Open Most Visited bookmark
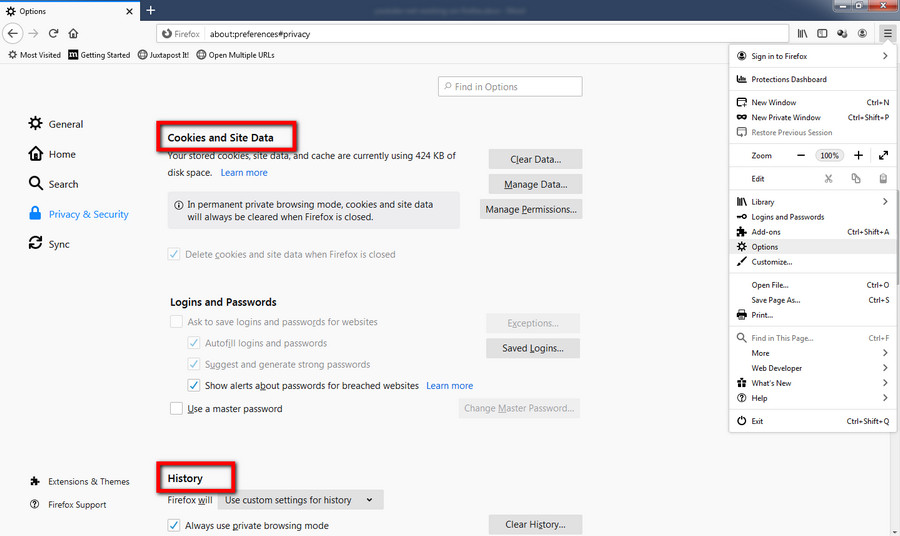Image resolution: width=900 pixels, height=536 pixels. click(34, 55)
